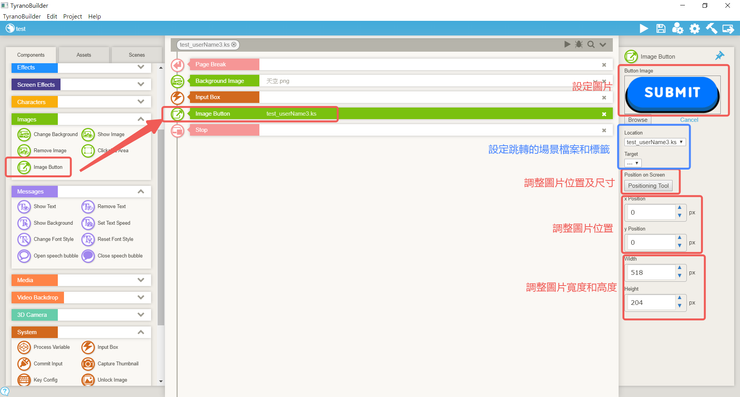Add an Input Box system component
The height and width of the screenshot is (397, 740).
[100, 347]
